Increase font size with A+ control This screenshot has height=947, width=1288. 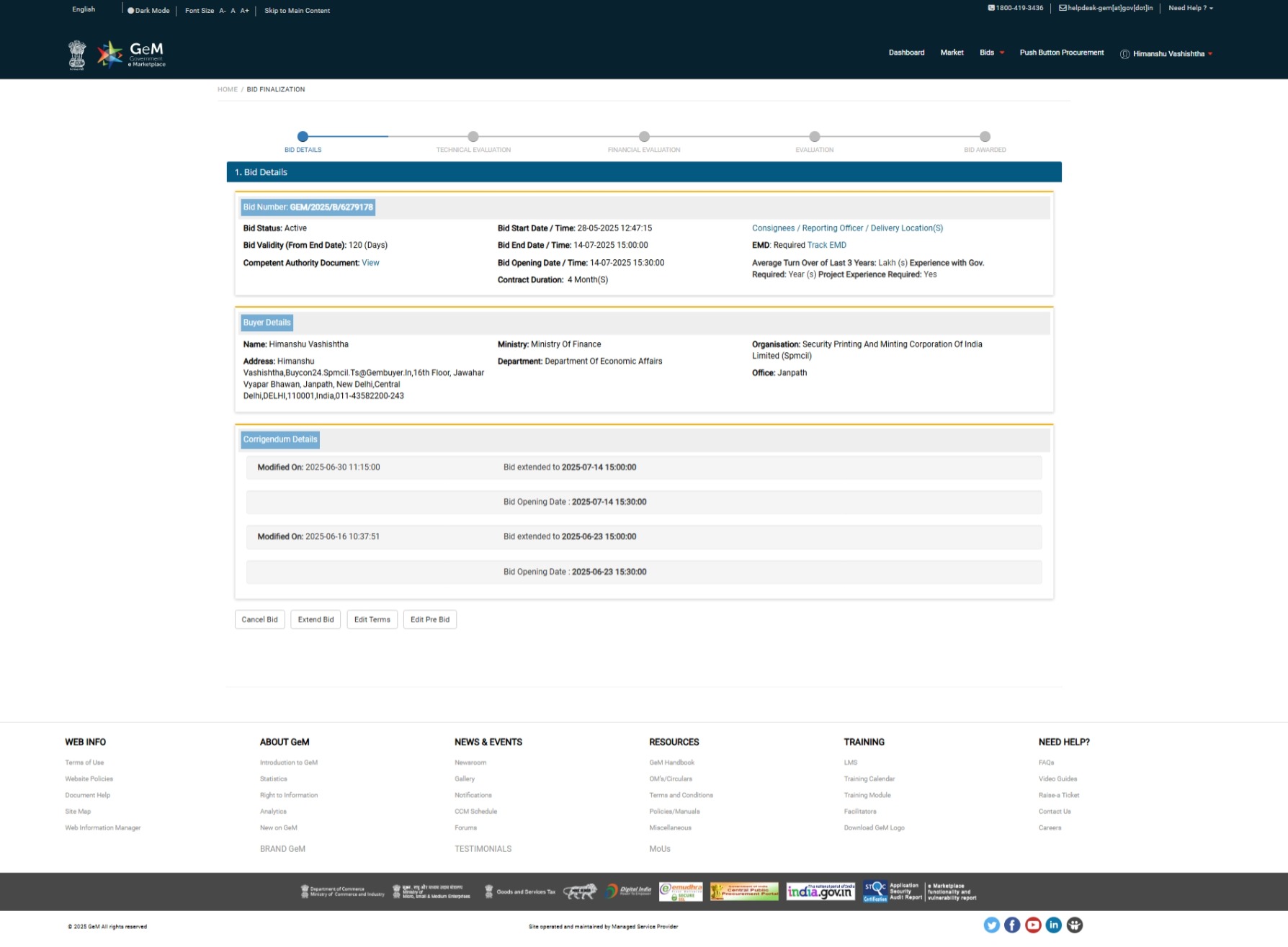coord(245,11)
